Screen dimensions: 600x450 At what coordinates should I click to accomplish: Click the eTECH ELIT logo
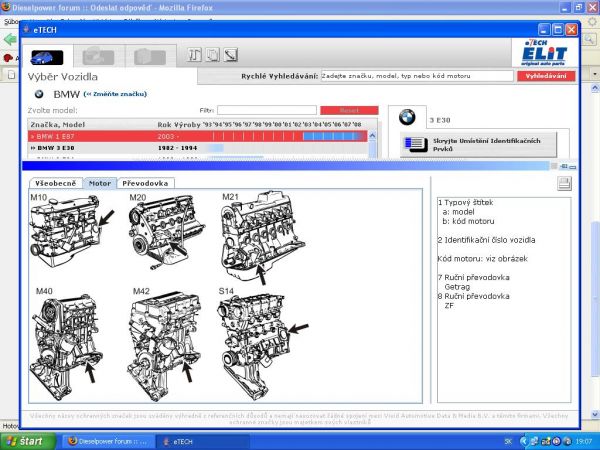pyautogui.click(x=545, y=53)
